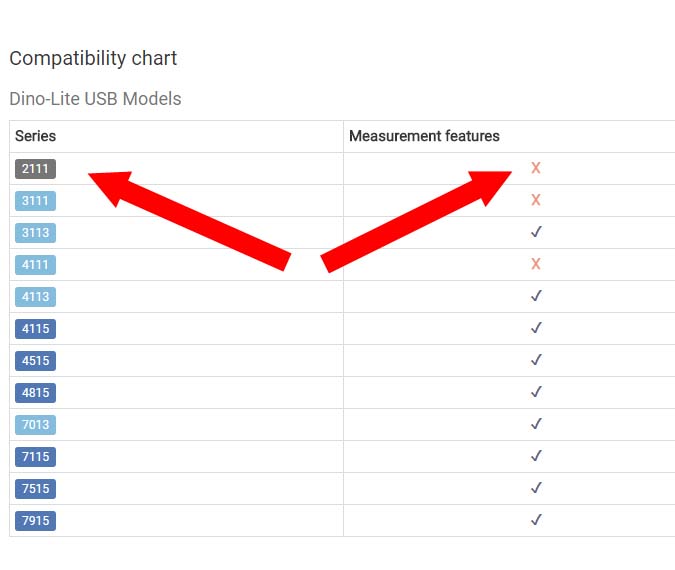Click the checkmark in 7915 row
The image size is (675, 570).
coord(536,520)
